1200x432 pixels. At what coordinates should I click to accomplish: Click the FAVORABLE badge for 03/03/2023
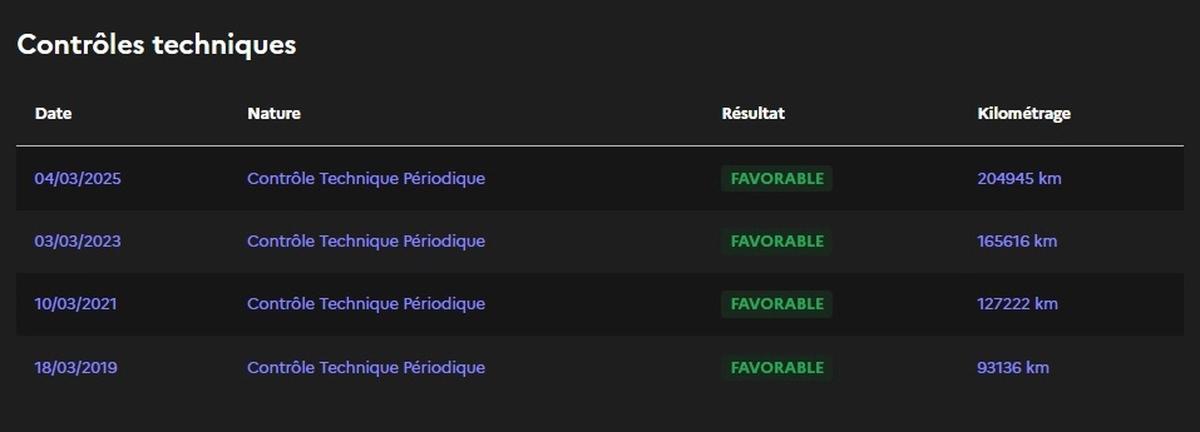(x=777, y=241)
